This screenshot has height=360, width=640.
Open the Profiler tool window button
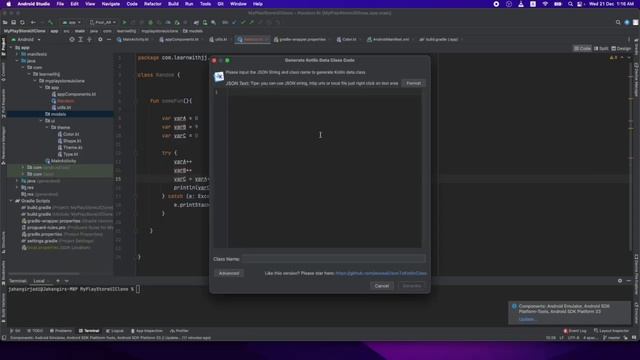coord(179,331)
